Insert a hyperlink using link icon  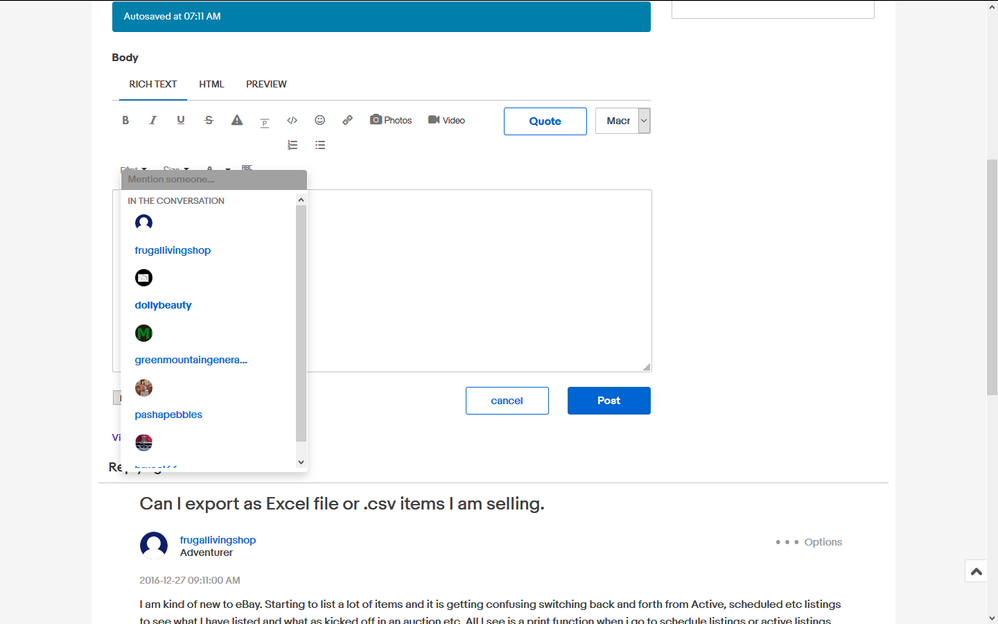(x=348, y=120)
